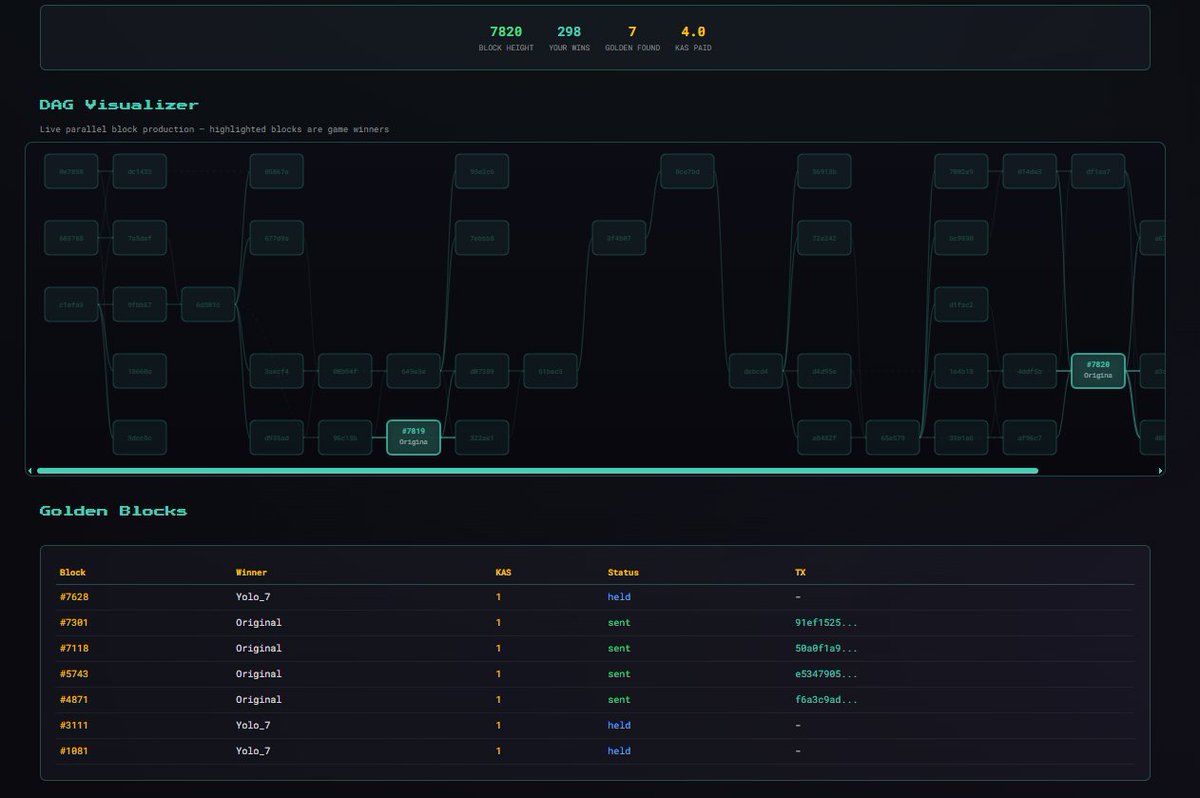Select DAG block d4d95e
This screenshot has height=798, width=1200.
click(x=824, y=370)
